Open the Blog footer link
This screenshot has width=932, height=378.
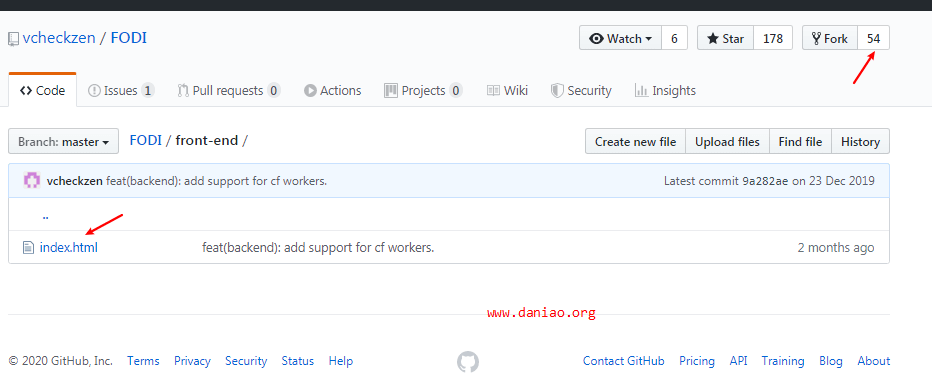830,361
